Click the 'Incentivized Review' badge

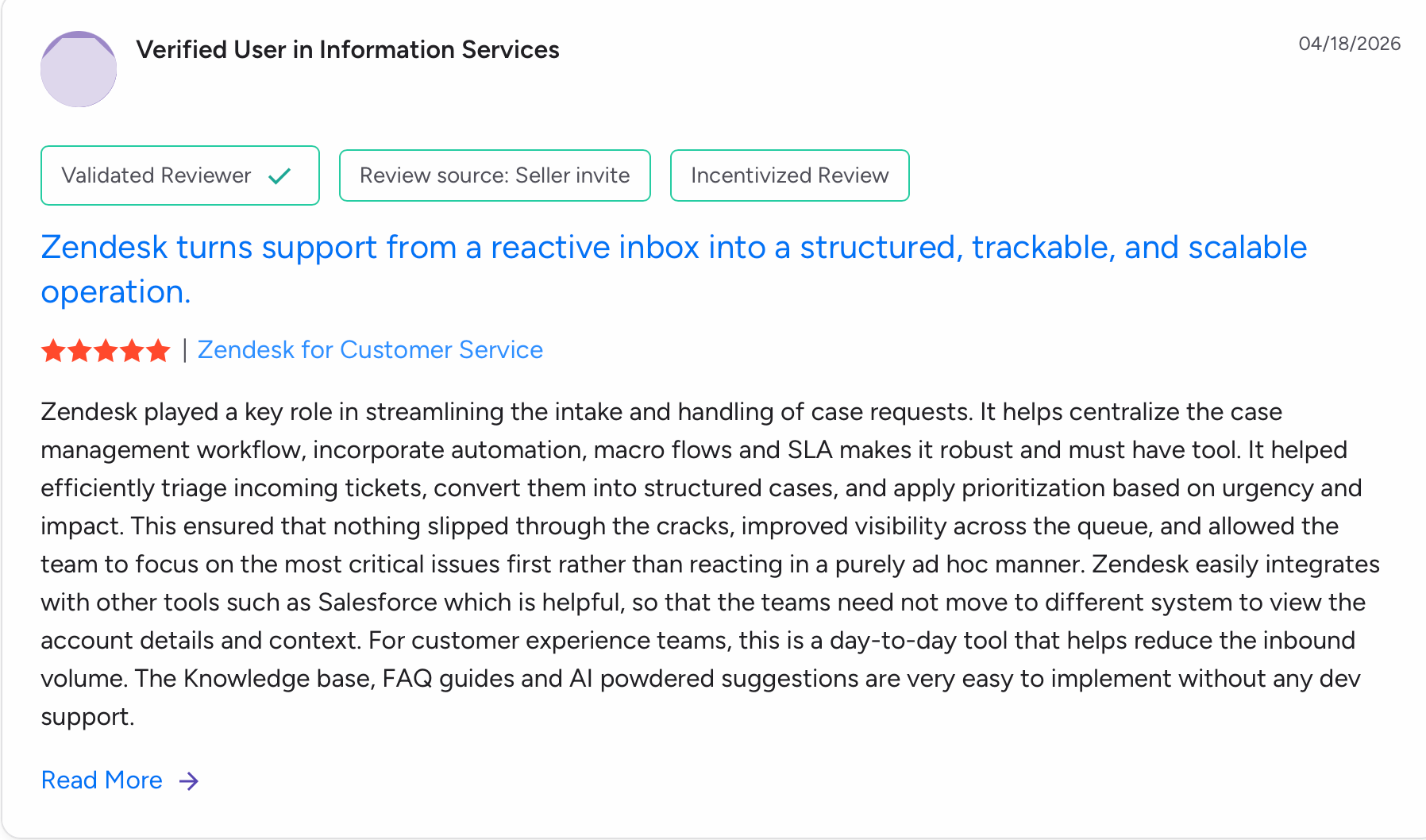pos(789,175)
